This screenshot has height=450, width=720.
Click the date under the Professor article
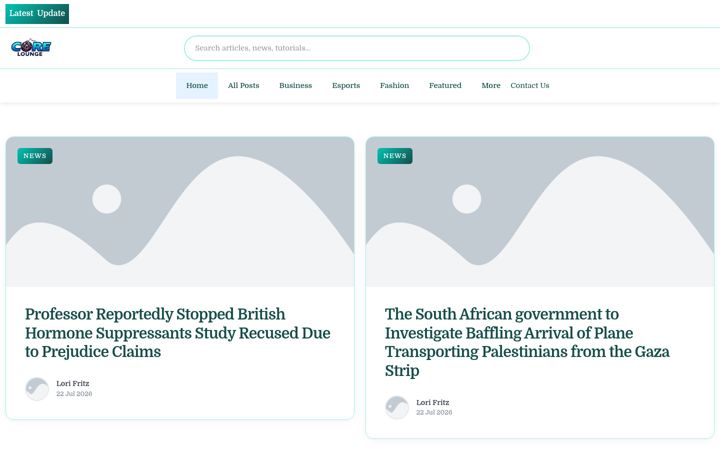74,394
